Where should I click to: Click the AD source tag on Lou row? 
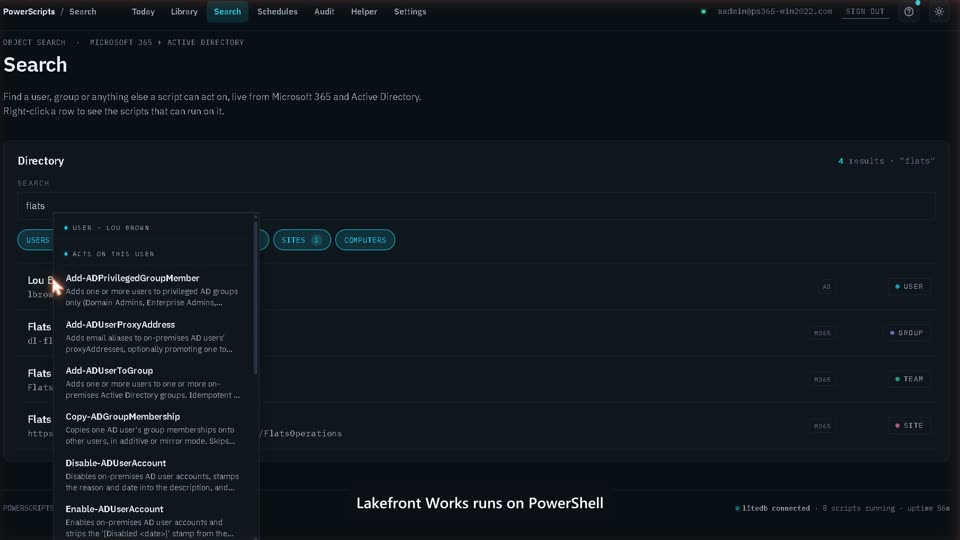[x=827, y=287]
